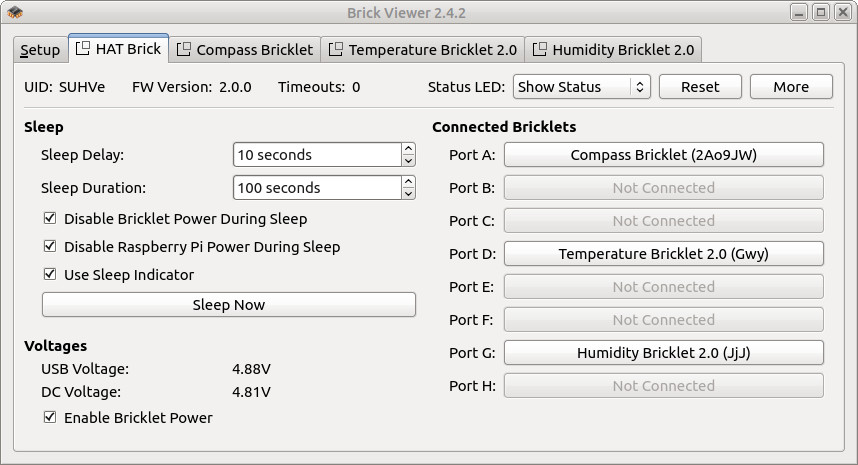Click detach icon on Humidity Bricklet 2.0 tab
Image resolution: width=858 pixels, height=465 pixels.
(x=540, y=49)
